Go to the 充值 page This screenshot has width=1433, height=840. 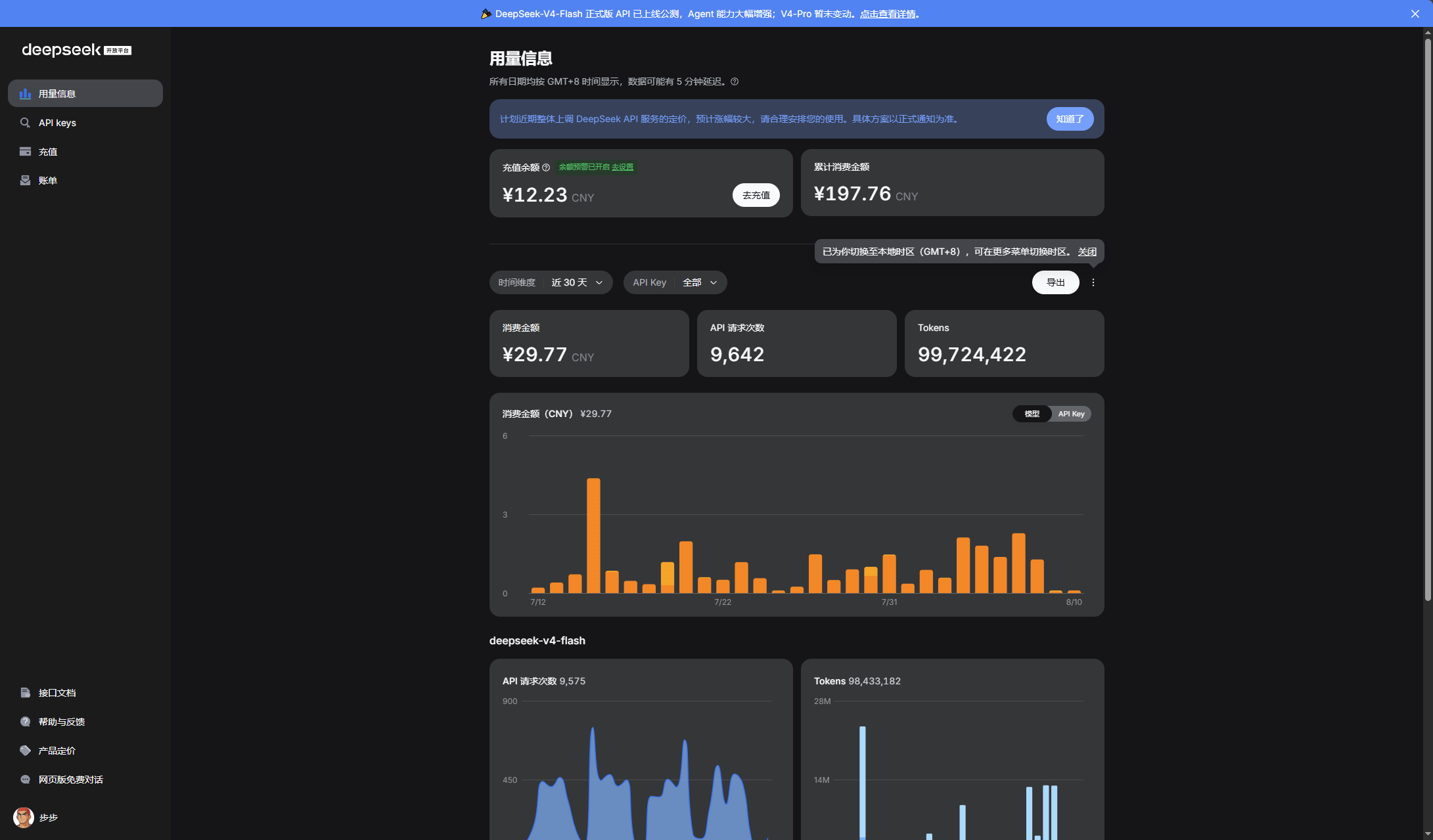pyautogui.click(x=85, y=152)
